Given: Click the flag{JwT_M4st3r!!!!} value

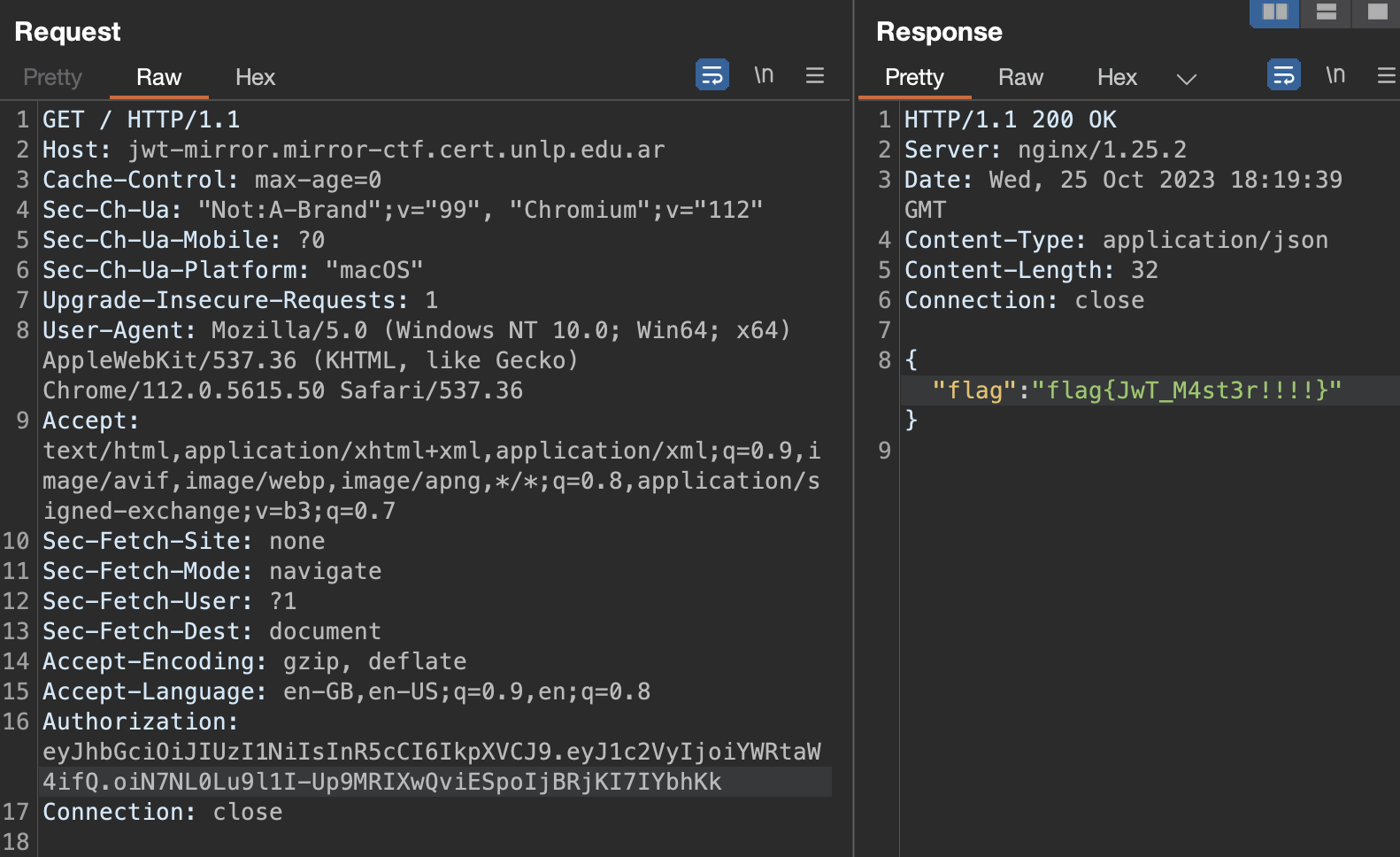Looking at the screenshot, I should click(x=1188, y=390).
